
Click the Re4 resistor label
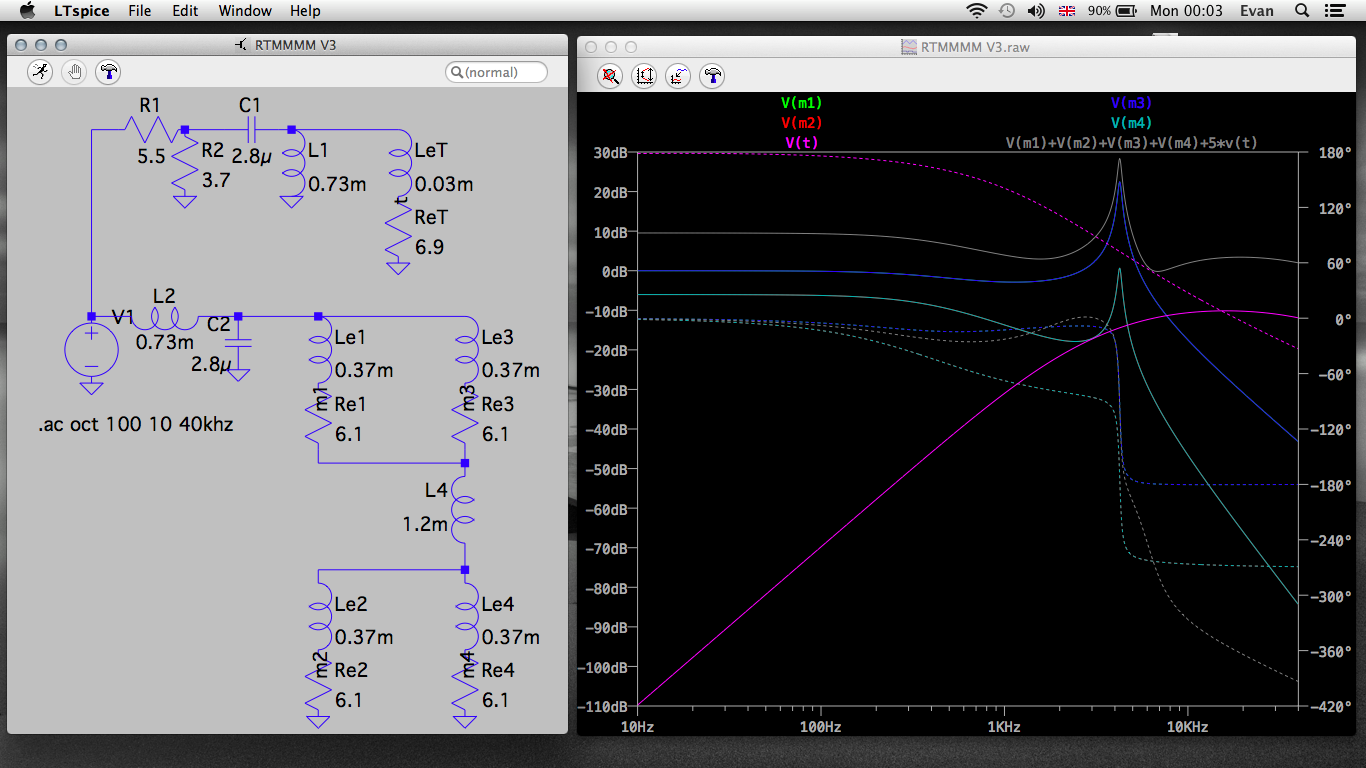coord(497,670)
